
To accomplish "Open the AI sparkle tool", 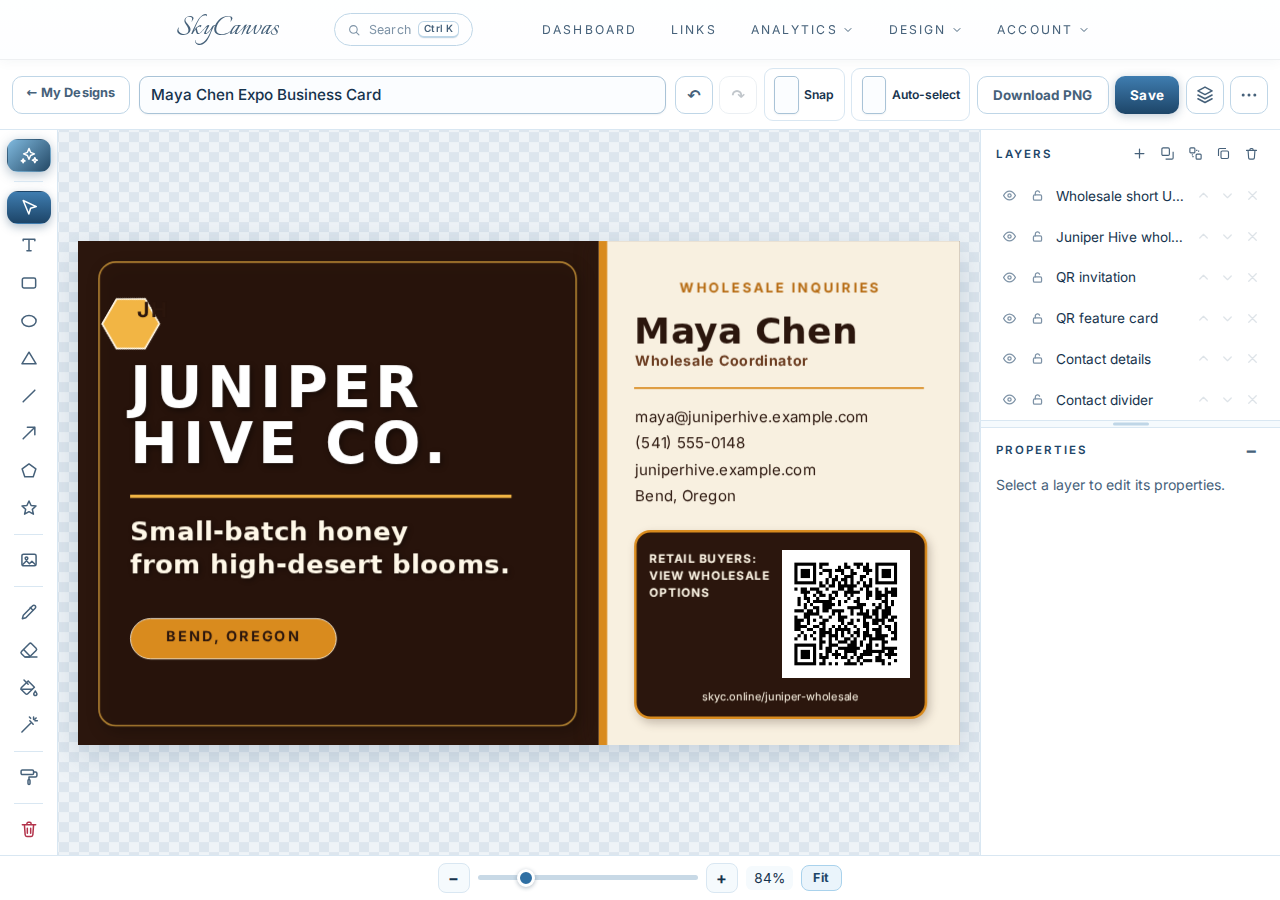I will [x=29, y=156].
